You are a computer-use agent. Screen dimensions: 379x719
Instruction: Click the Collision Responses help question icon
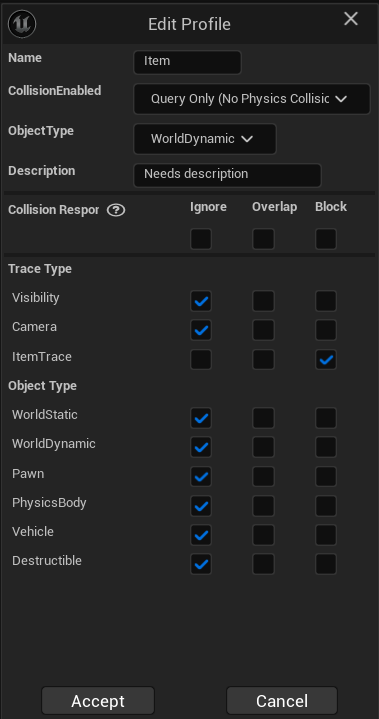pyautogui.click(x=116, y=210)
